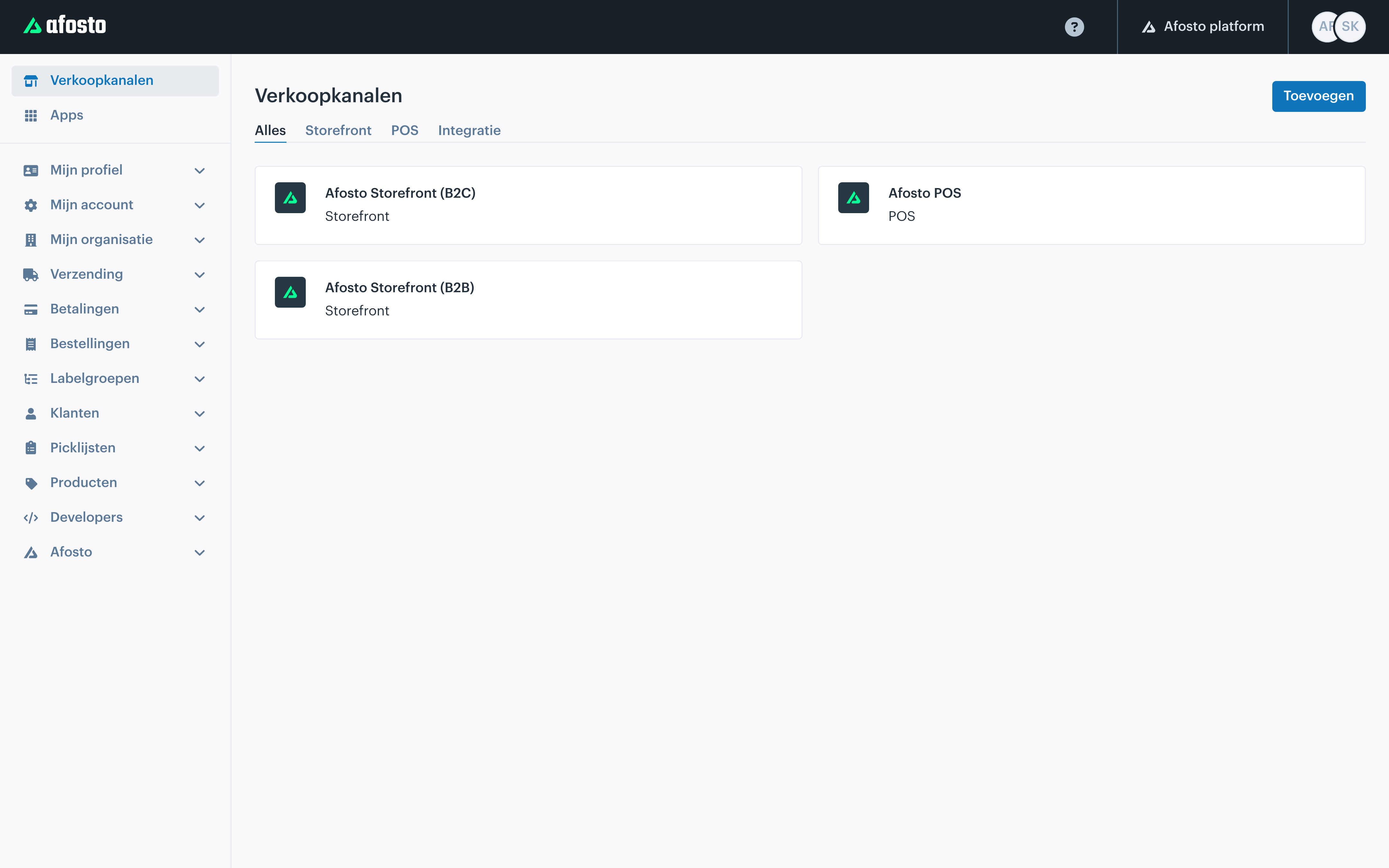
Task: Open the Afosto platform switcher
Action: point(1203,27)
